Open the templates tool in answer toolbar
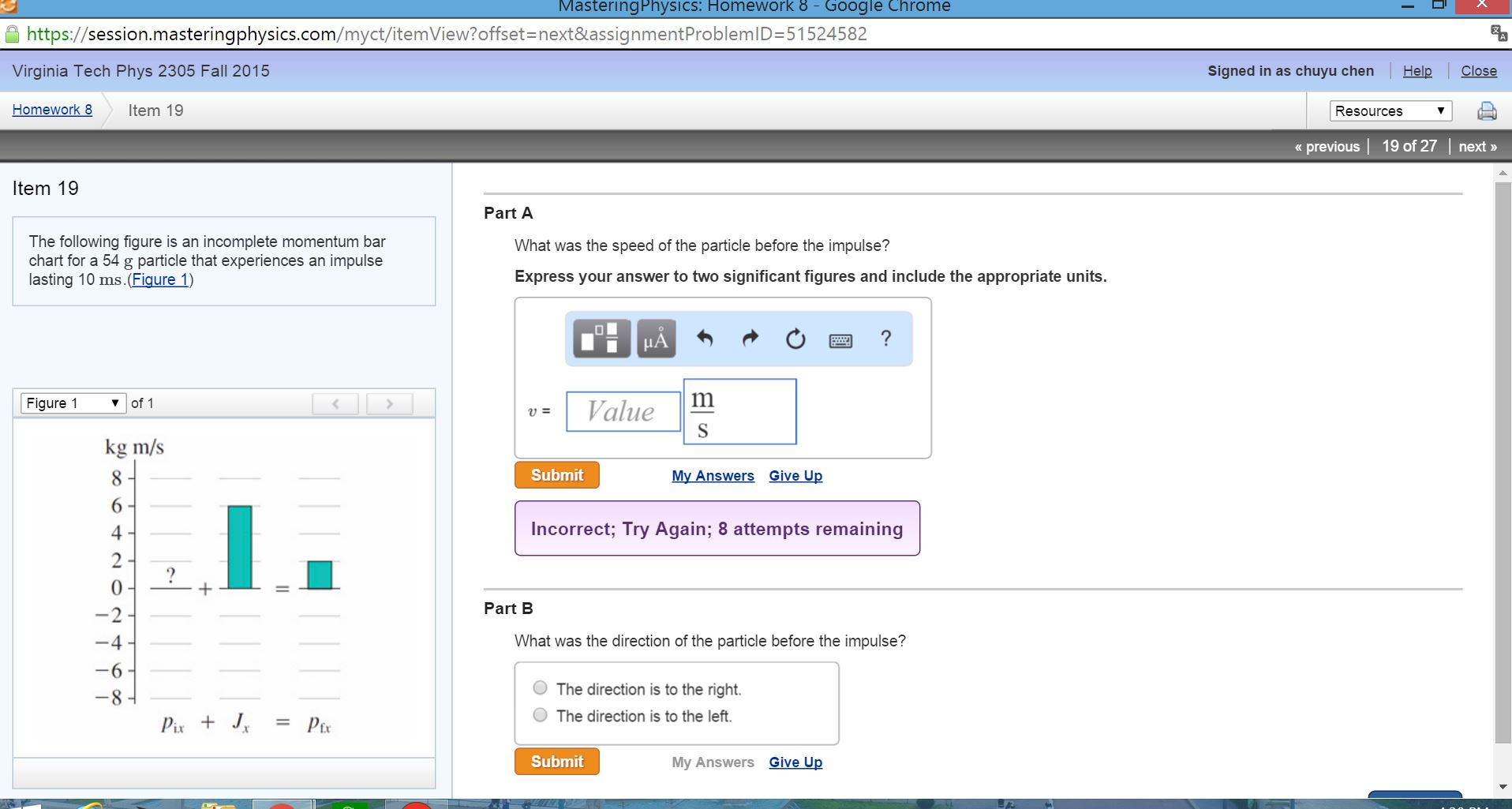This screenshot has height=809, width=1512. pyautogui.click(x=601, y=339)
